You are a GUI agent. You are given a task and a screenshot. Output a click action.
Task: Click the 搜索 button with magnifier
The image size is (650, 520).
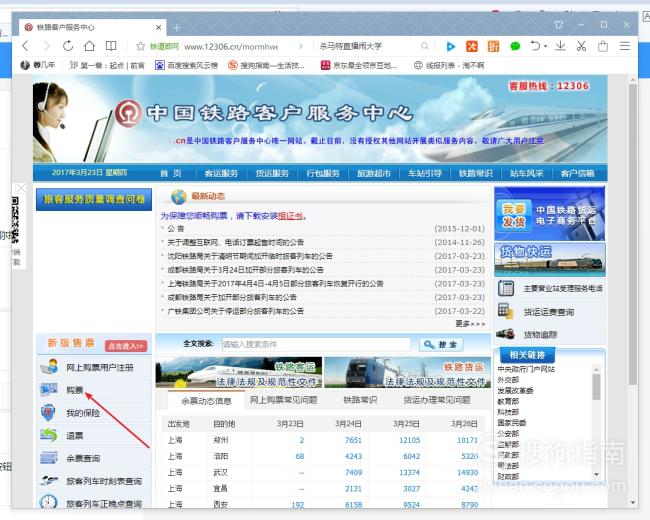441,345
